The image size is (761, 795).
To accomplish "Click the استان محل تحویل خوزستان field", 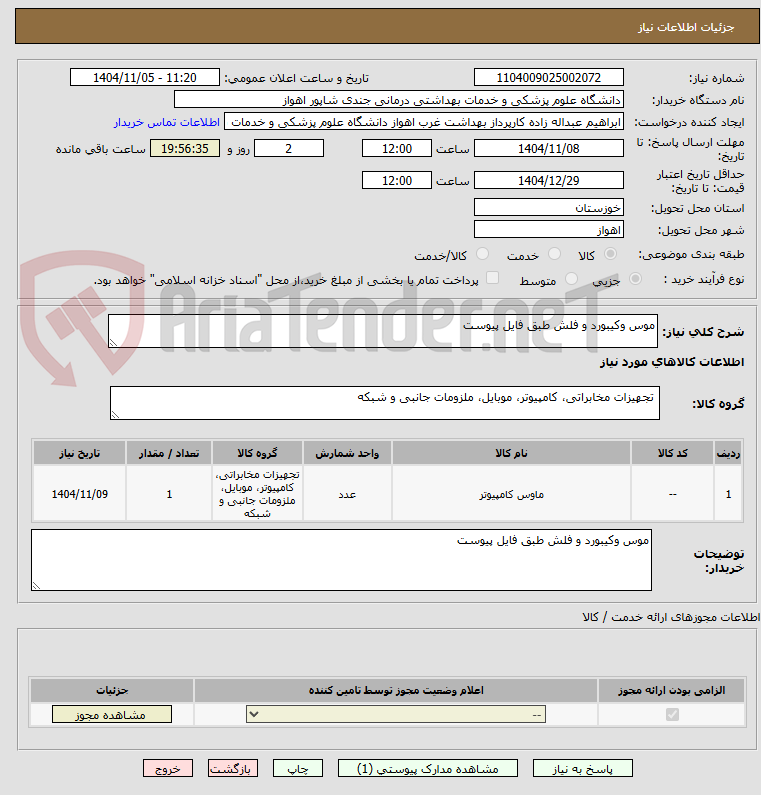I will click(549, 207).
